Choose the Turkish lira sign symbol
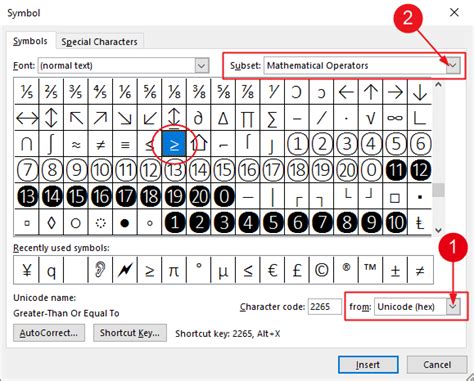This screenshot has height=381, width=474. 420,223
